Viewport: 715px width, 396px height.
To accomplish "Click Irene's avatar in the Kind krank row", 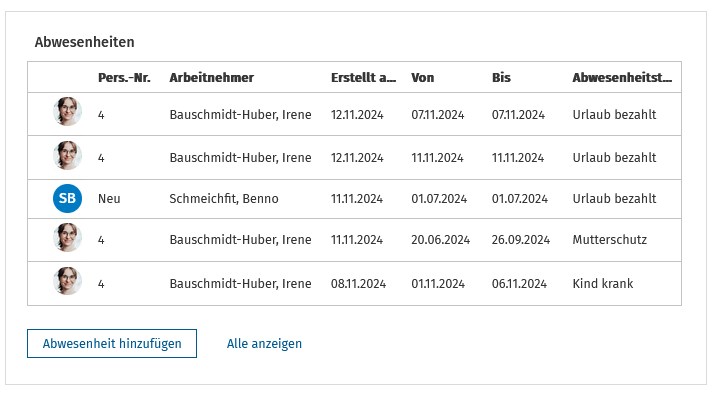I will pos(67,281).
